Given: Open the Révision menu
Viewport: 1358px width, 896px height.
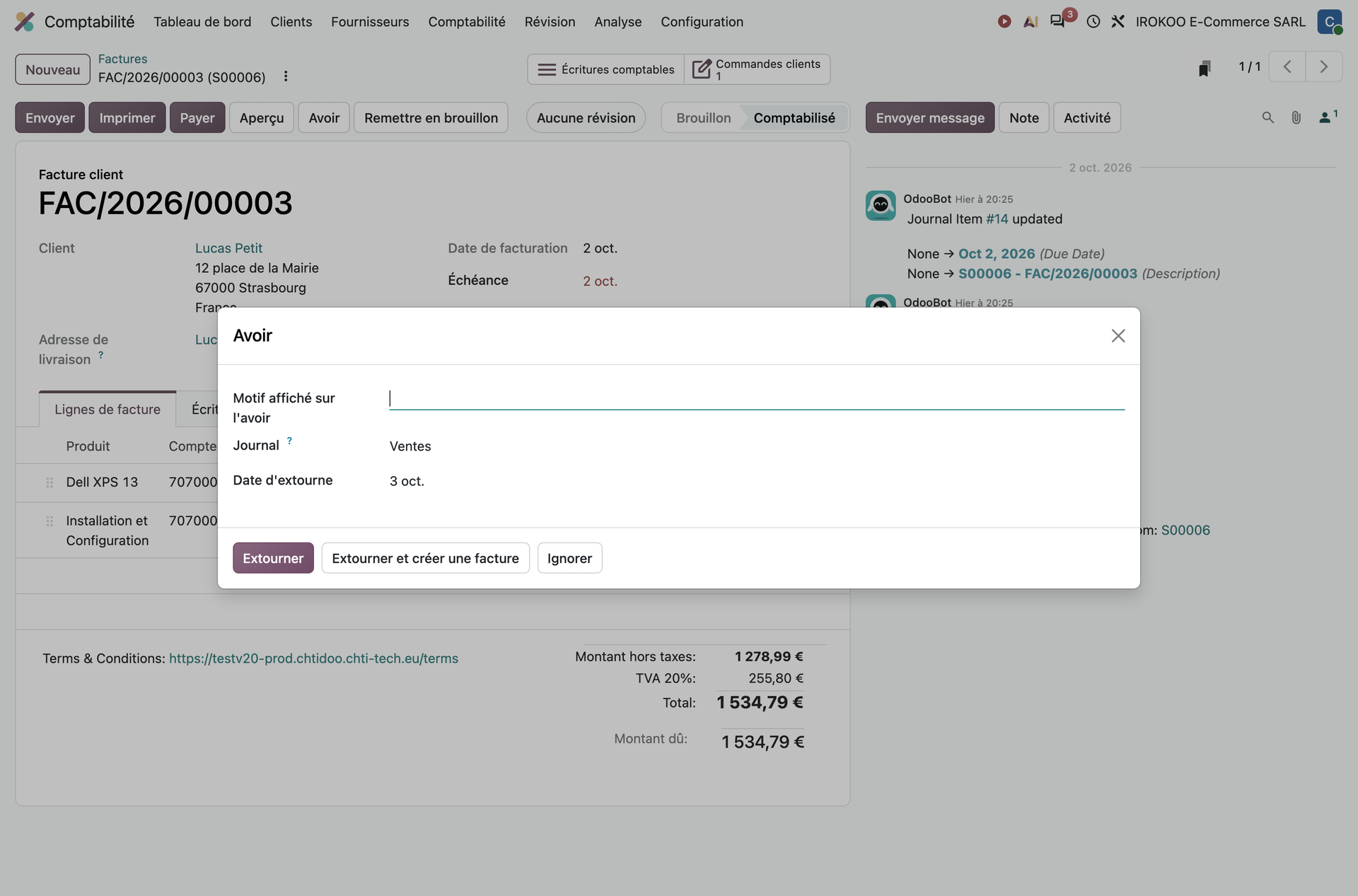Looking at the screenshot, I should point(550,22).
